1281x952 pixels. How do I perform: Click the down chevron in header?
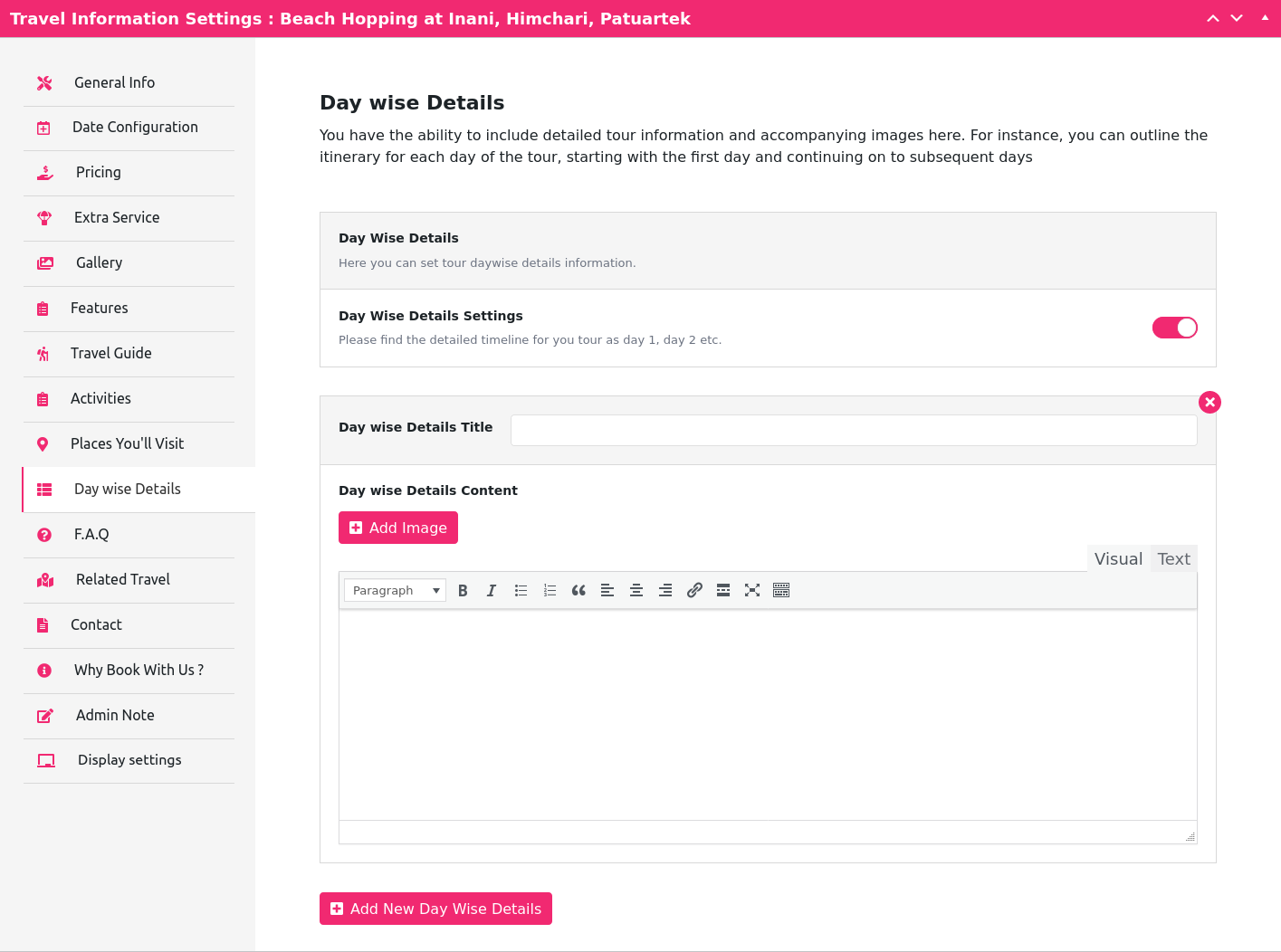click(x=1237, y=18)
